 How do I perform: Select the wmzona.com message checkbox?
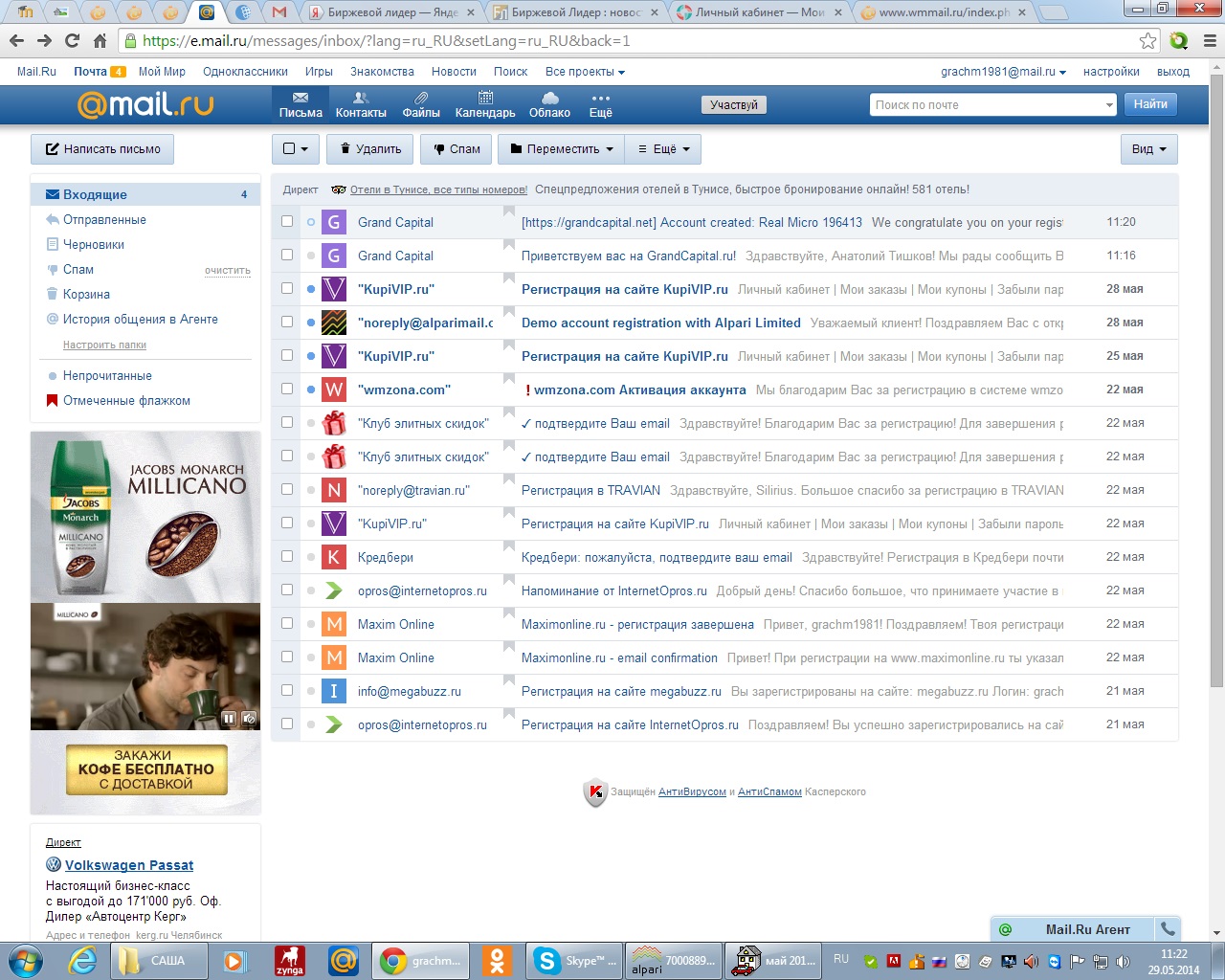[287, 390]
